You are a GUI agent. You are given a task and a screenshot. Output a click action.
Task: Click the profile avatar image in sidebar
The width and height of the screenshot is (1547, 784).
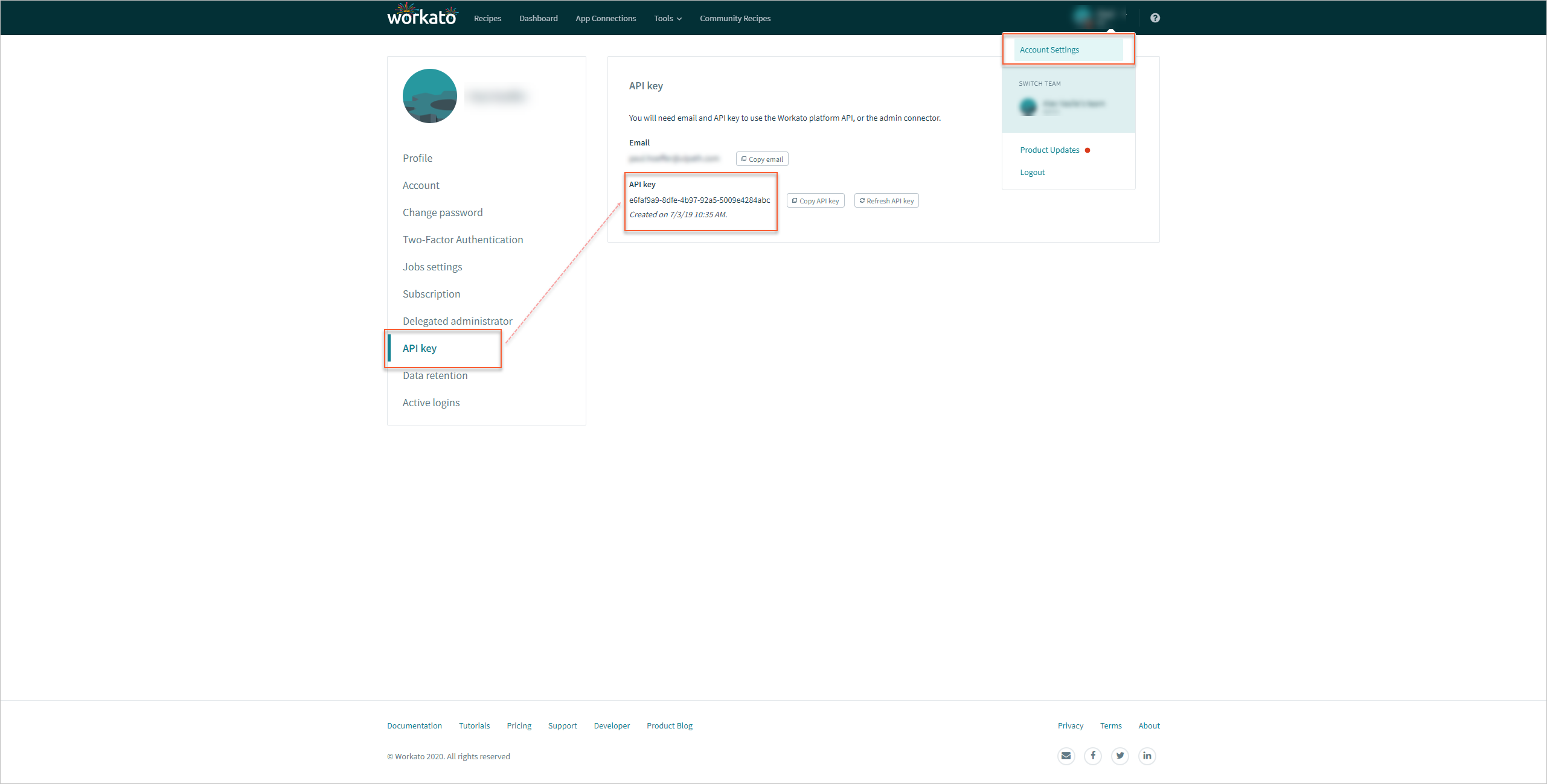429,96
